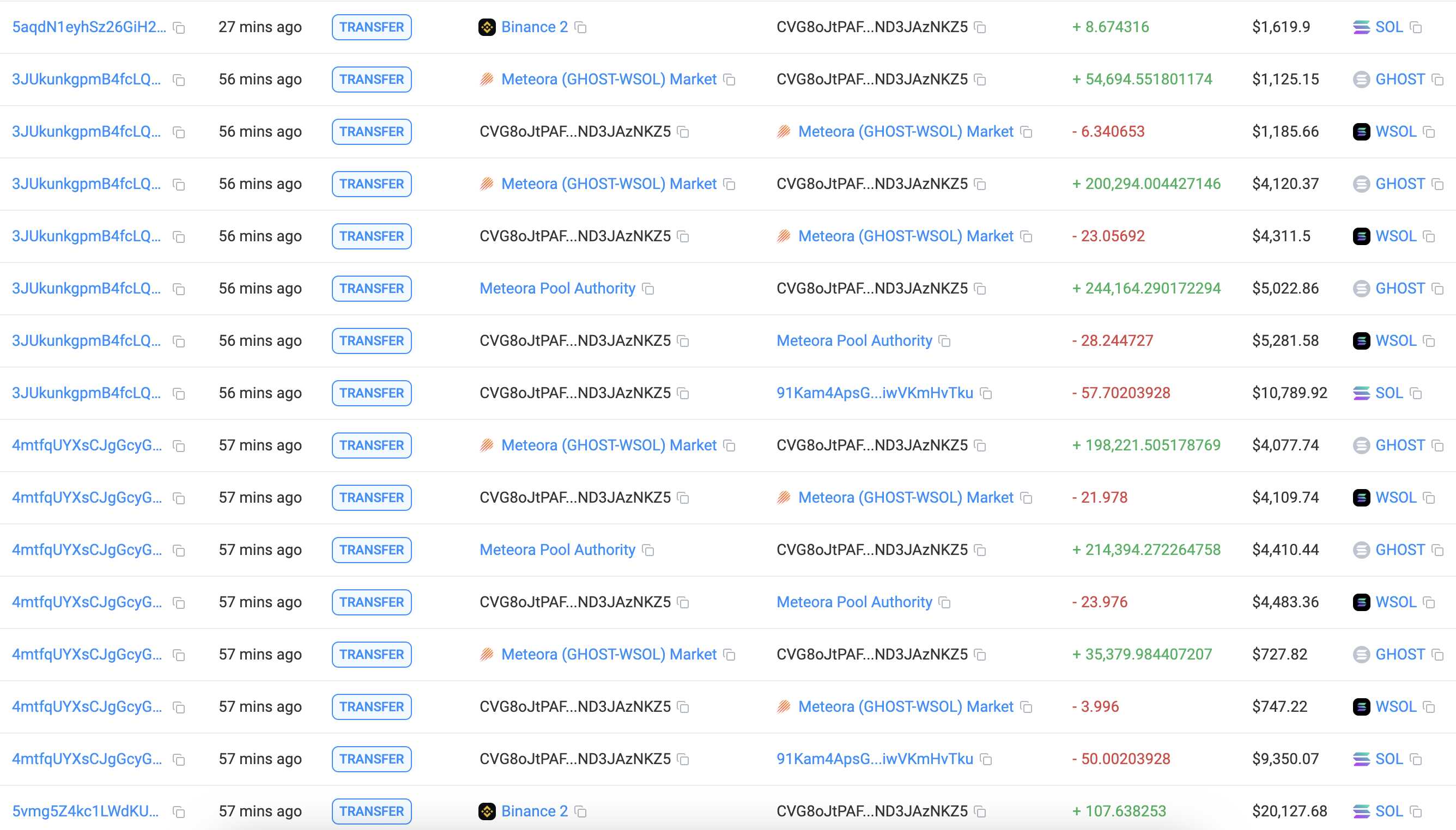Copy 91Kam4ApsG address in -57.70203928 row
1456x830 pixels.
986,393
